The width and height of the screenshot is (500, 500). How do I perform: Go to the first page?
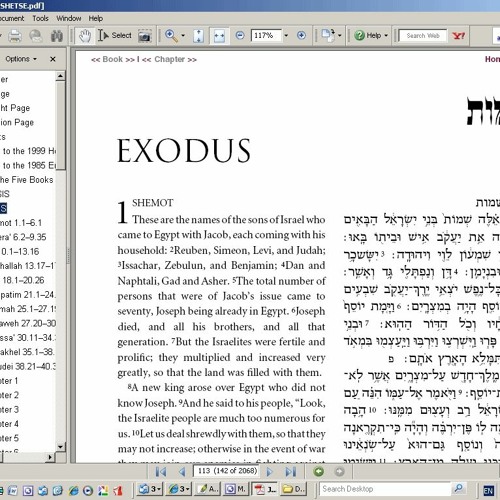(x=161, y=471)
